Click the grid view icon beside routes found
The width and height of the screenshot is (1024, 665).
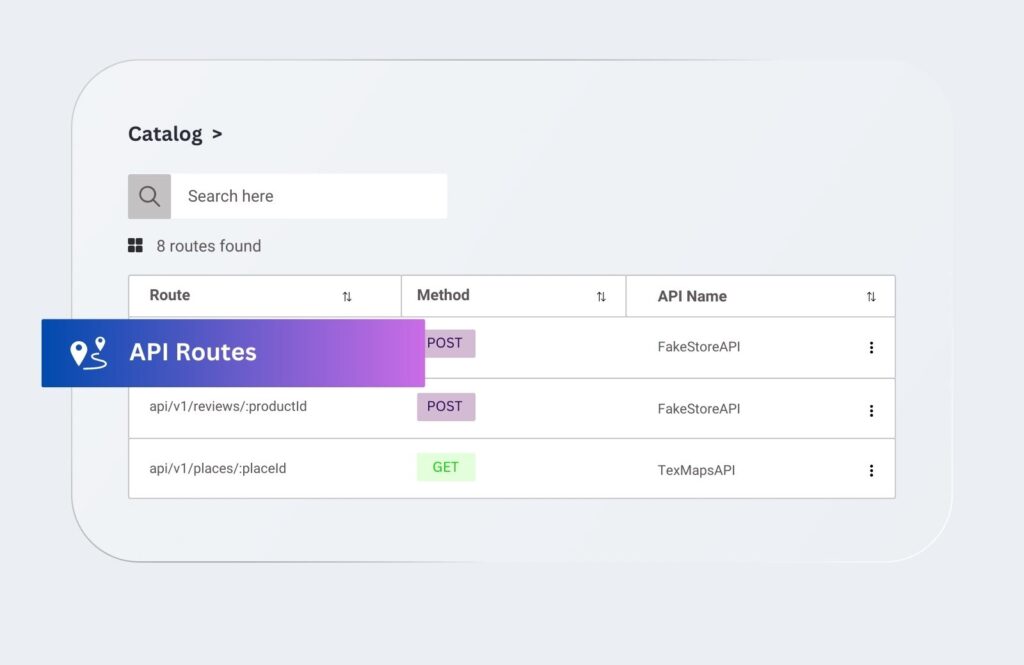coord(135,246)
